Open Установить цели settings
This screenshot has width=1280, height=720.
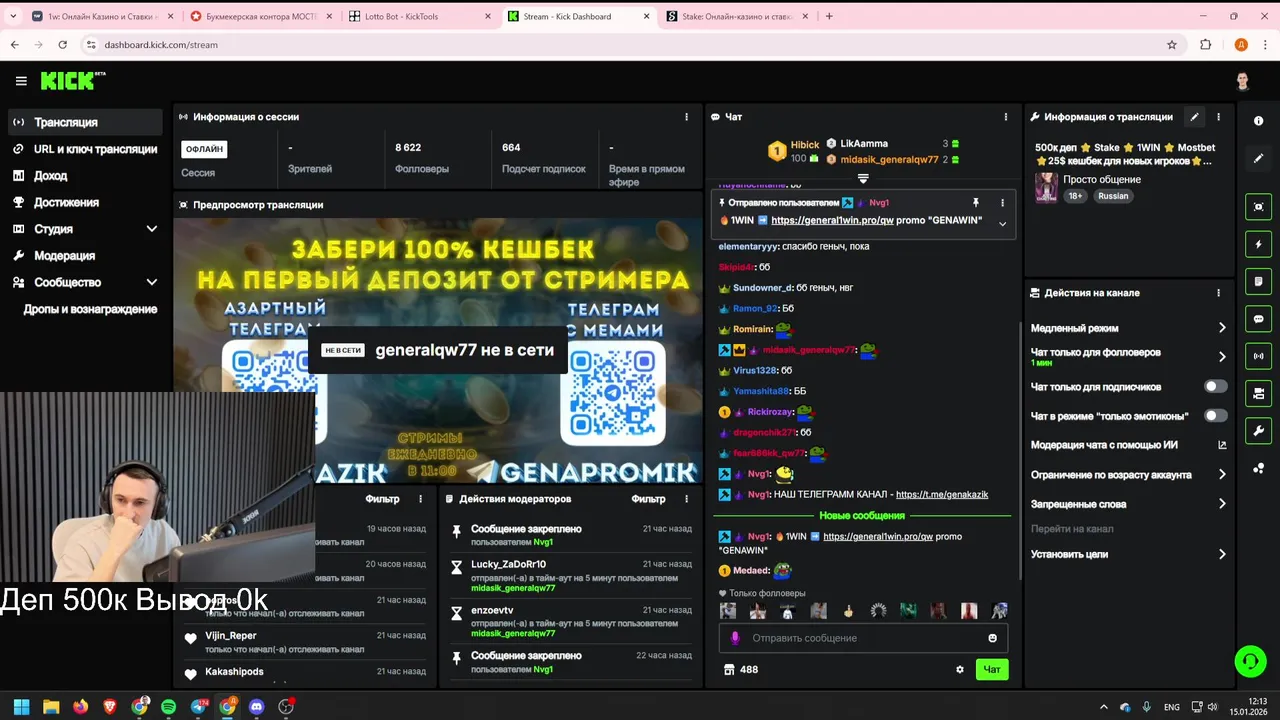coord(1128,554)
